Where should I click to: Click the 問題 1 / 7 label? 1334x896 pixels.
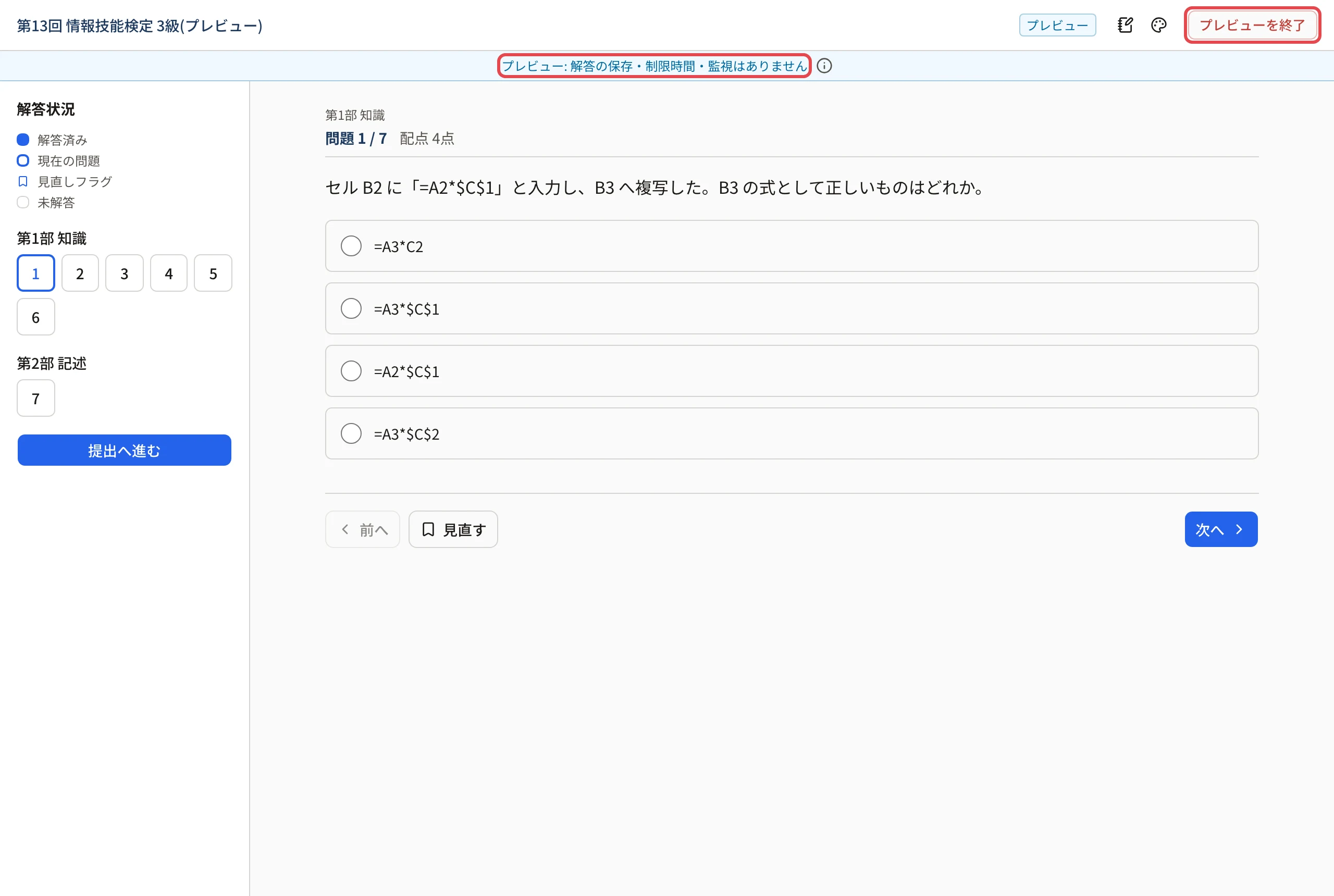(356, 138)
